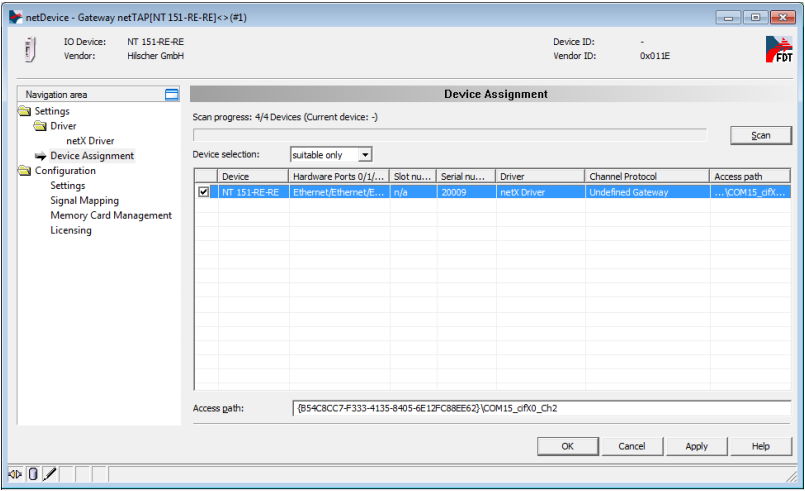Click the Configuration folder icon

coord(24,171)
